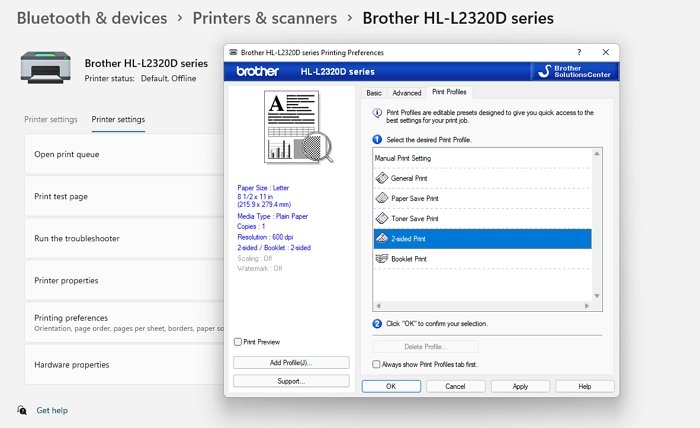700x428 pixels.
Task: Click the Toner Save Print profile icon
Action: pyautogui.click(x=382, y=218)
